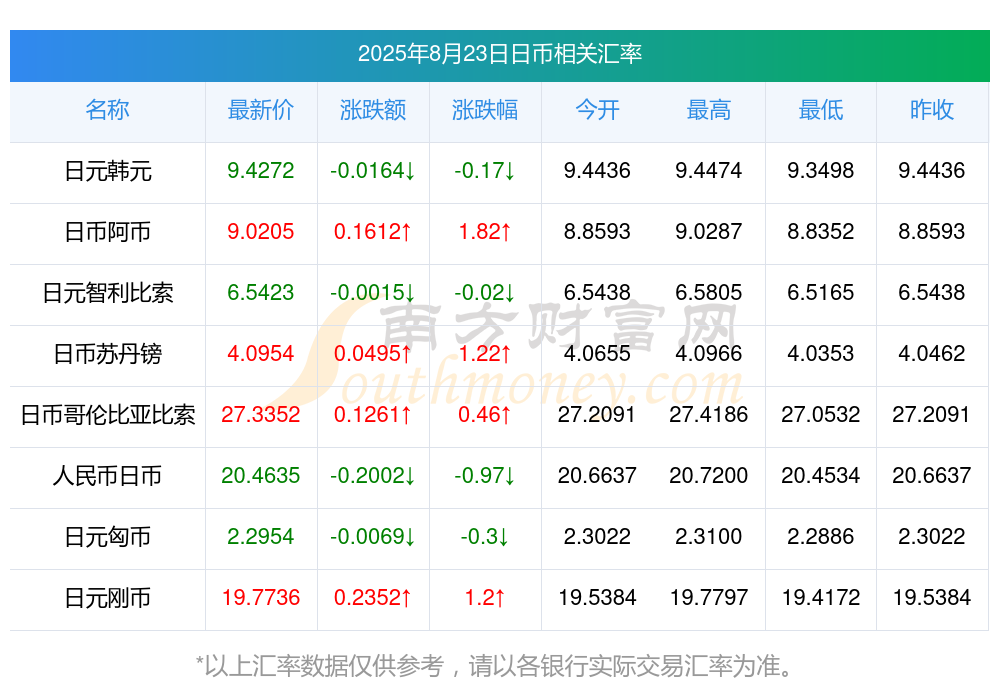Select high value 2.3100
The height and width of the screenshot is (698, 1000).
pos(709,536)
